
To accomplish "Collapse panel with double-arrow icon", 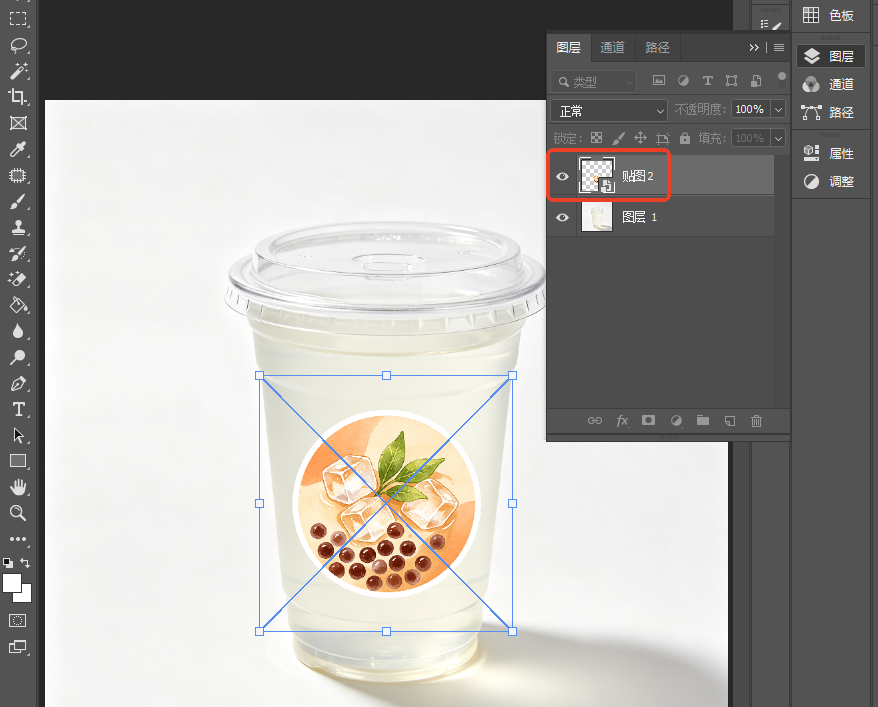I will (754, 48).
